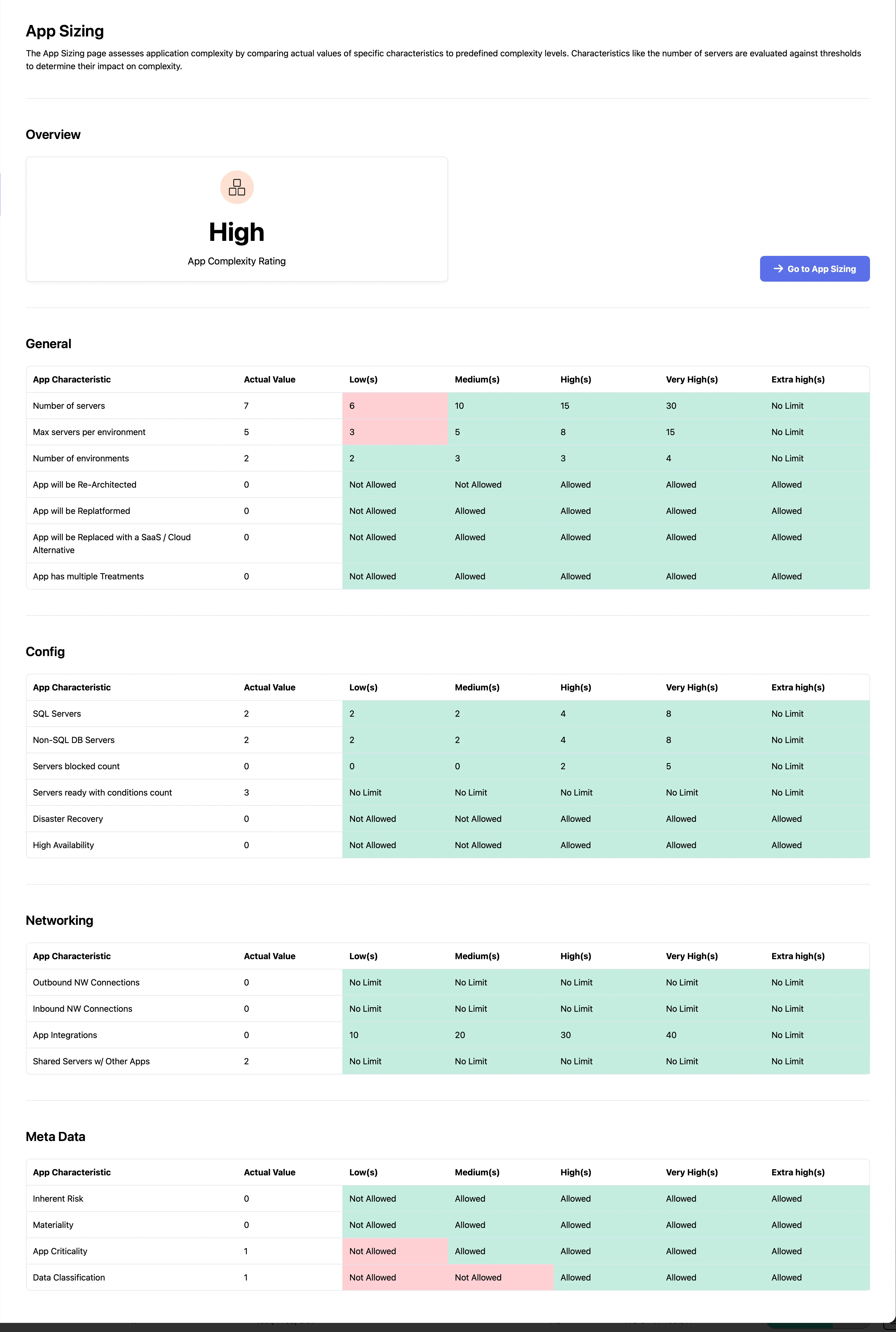Click the Inbound NW Connections label

point(82,1009)
